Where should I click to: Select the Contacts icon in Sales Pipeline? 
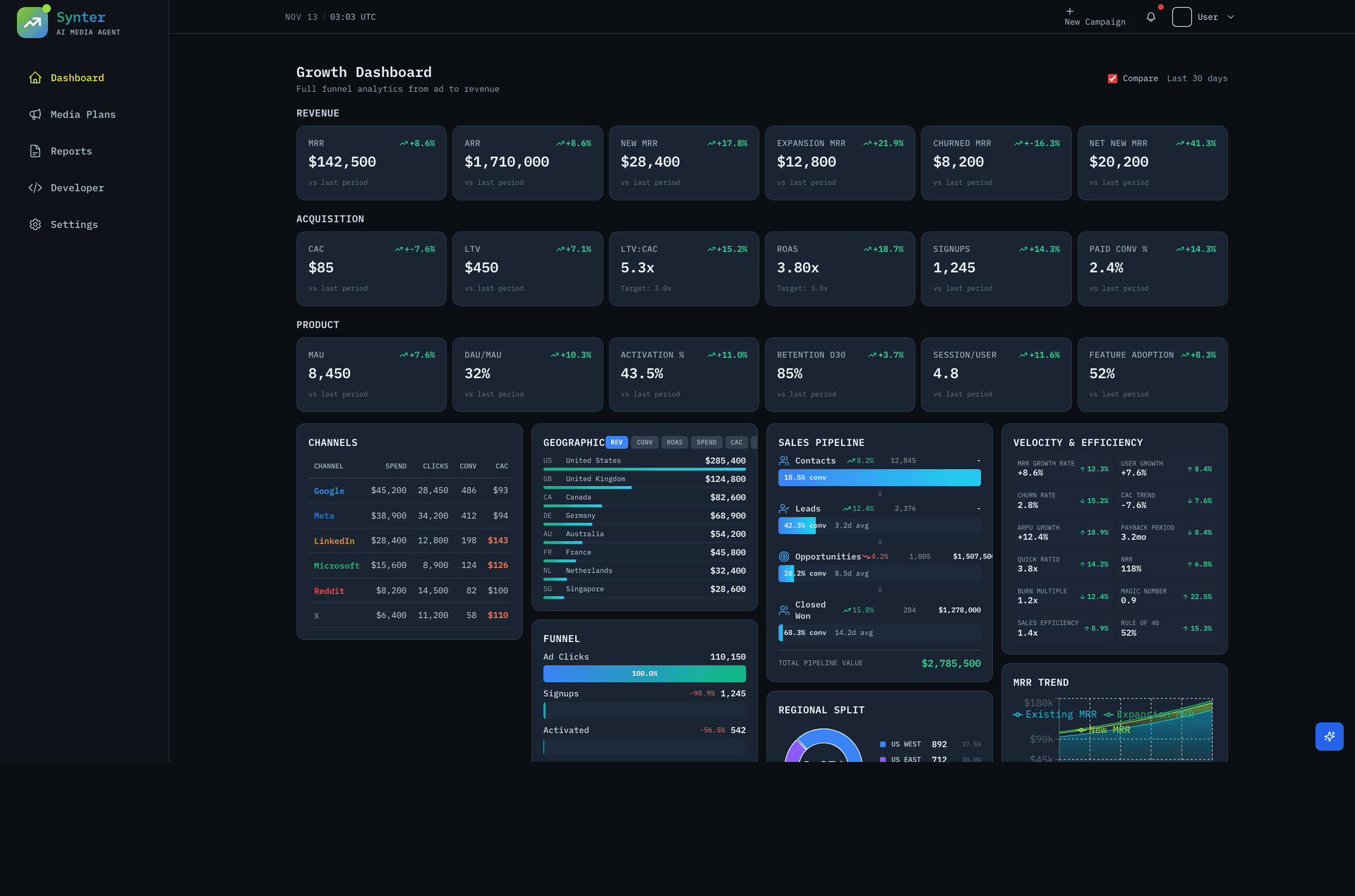coord(785,460)
